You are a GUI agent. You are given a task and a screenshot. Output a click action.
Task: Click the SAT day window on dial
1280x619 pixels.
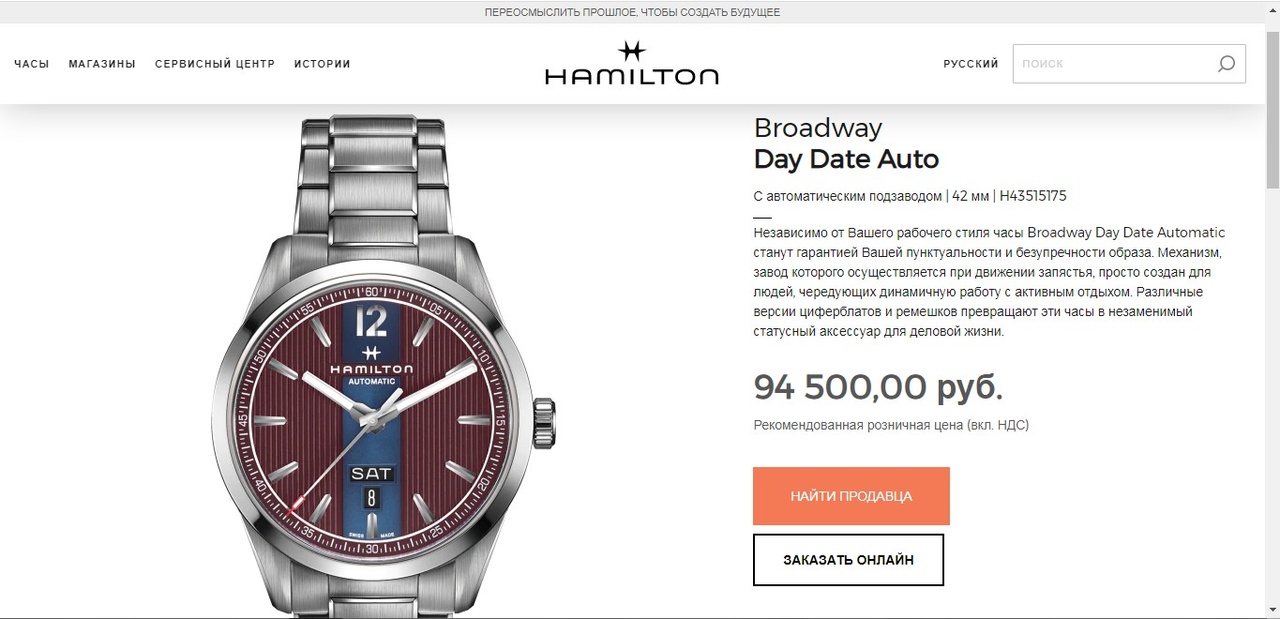pos(371,474)
